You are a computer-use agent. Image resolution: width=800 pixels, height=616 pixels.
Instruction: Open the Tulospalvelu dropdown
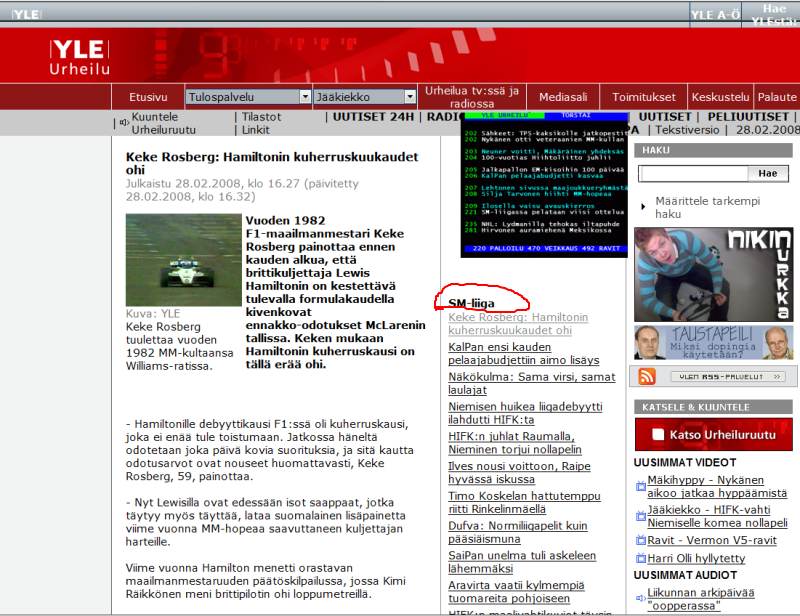point(305,97)
